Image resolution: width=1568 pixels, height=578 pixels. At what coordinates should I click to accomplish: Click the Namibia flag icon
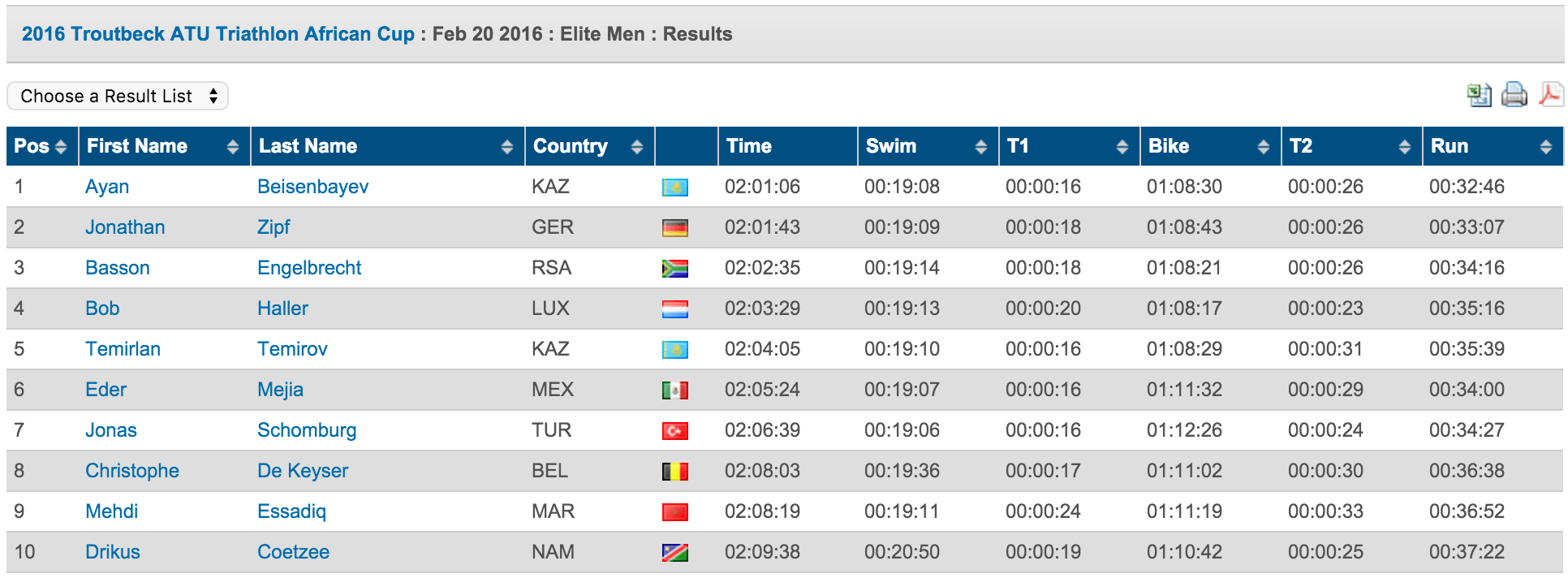click(674, 553)
